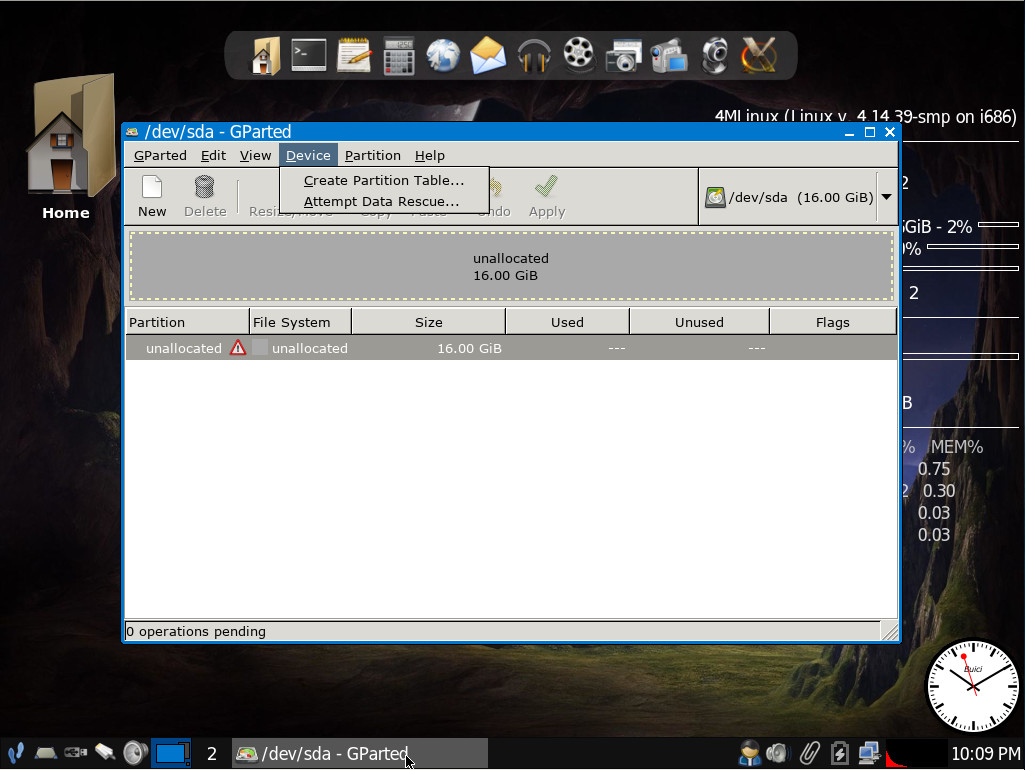The width and height of the screenshot is (1025, 770).
Task: Click the warning icon beside unallocated partition
Action: point(238,348)
